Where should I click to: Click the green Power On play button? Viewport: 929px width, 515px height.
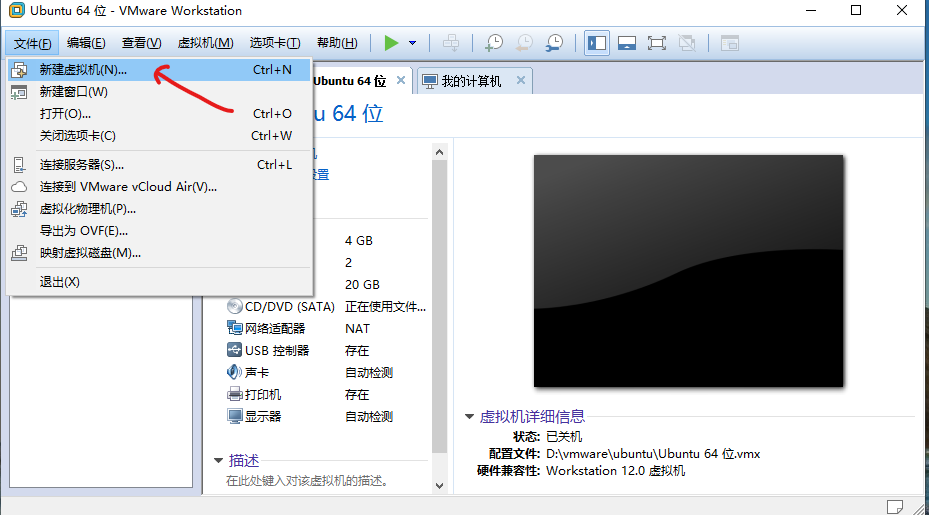[x=391, y=43]
